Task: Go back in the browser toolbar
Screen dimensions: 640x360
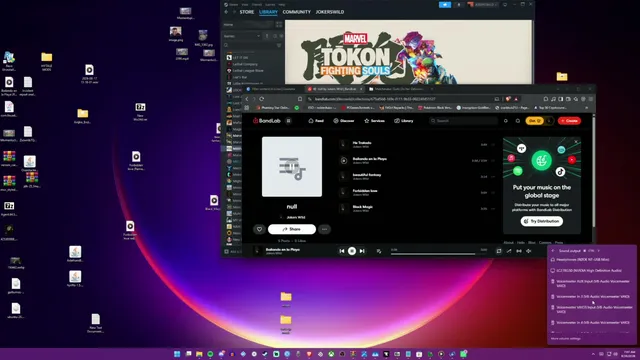Action: point(247,99)
